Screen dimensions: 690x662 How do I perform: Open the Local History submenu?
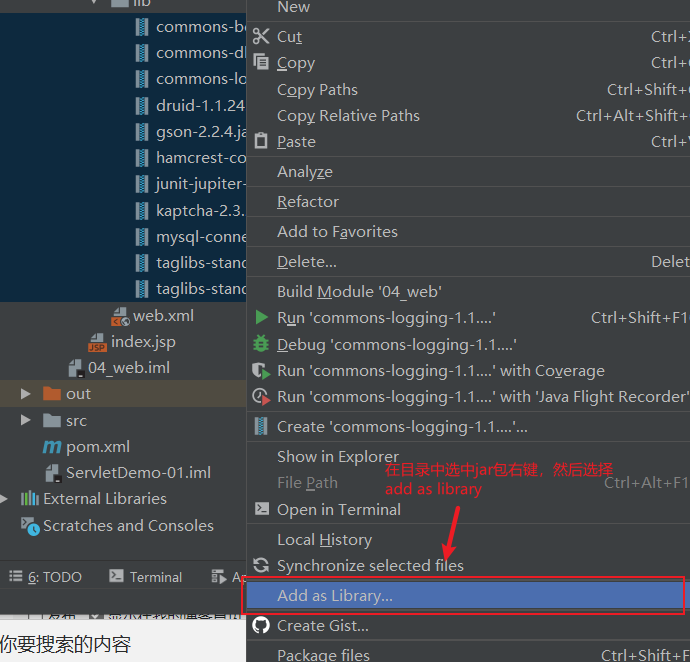pos(325,540)
